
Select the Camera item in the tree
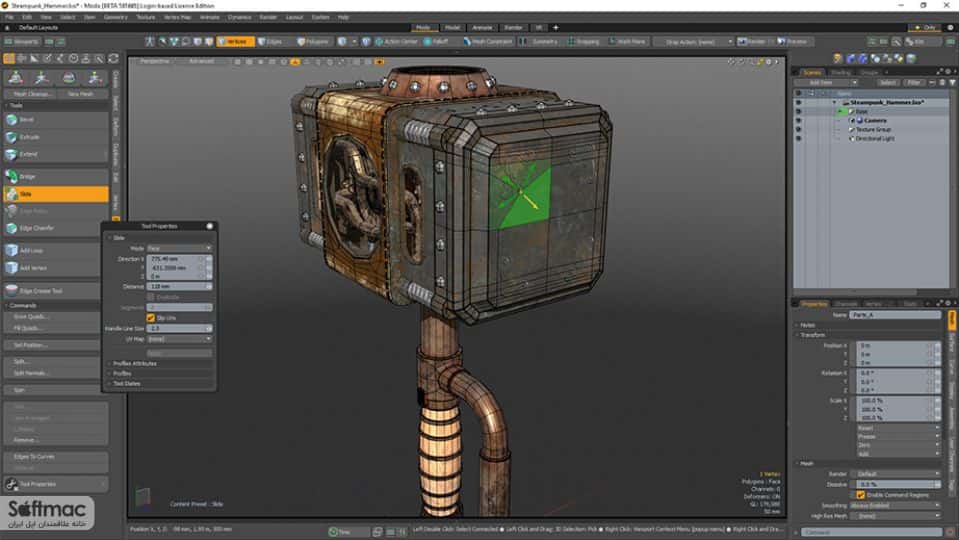pyautogui.click(x=875, y=120)
